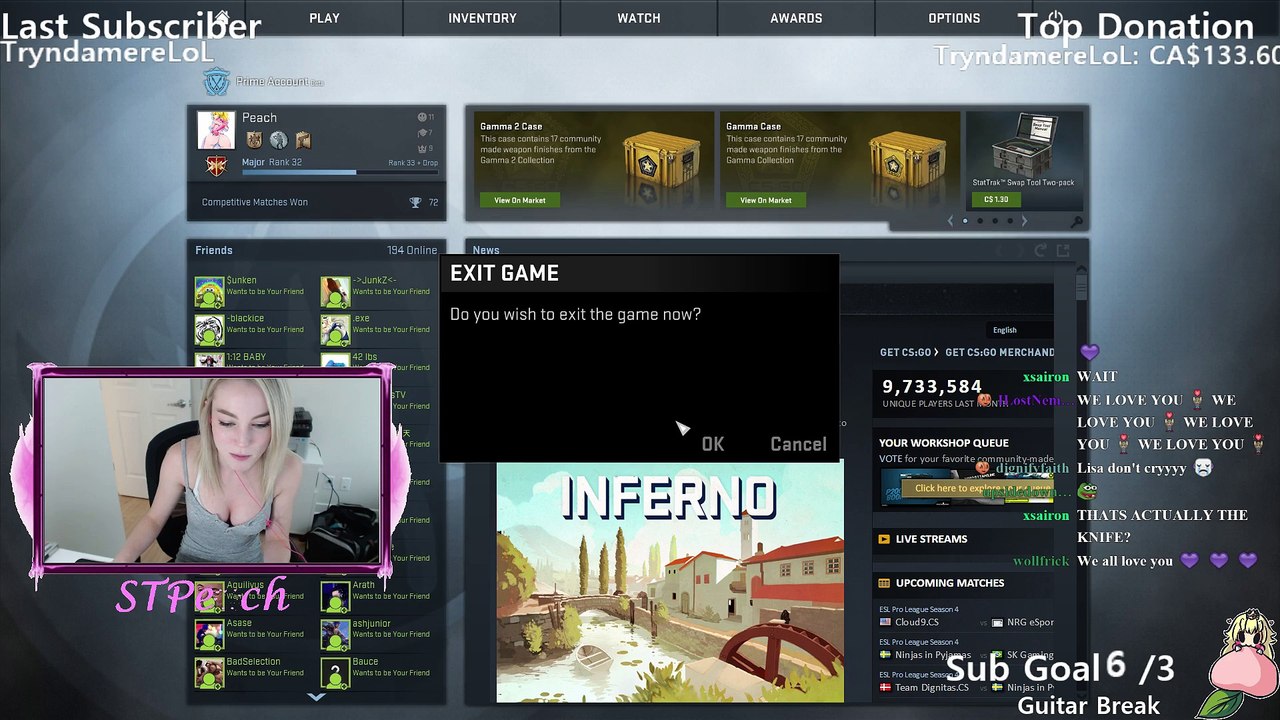1280x720 pixels.
Task: Click the store key icon
Action: point(1076,221)
